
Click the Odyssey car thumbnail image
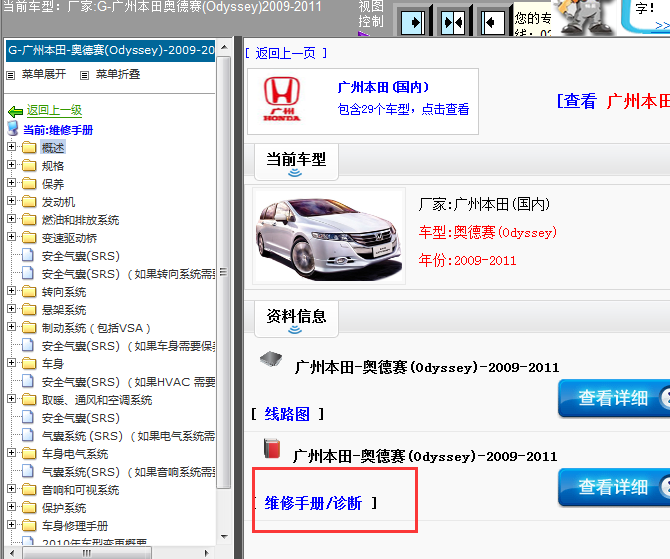[329, 236]
